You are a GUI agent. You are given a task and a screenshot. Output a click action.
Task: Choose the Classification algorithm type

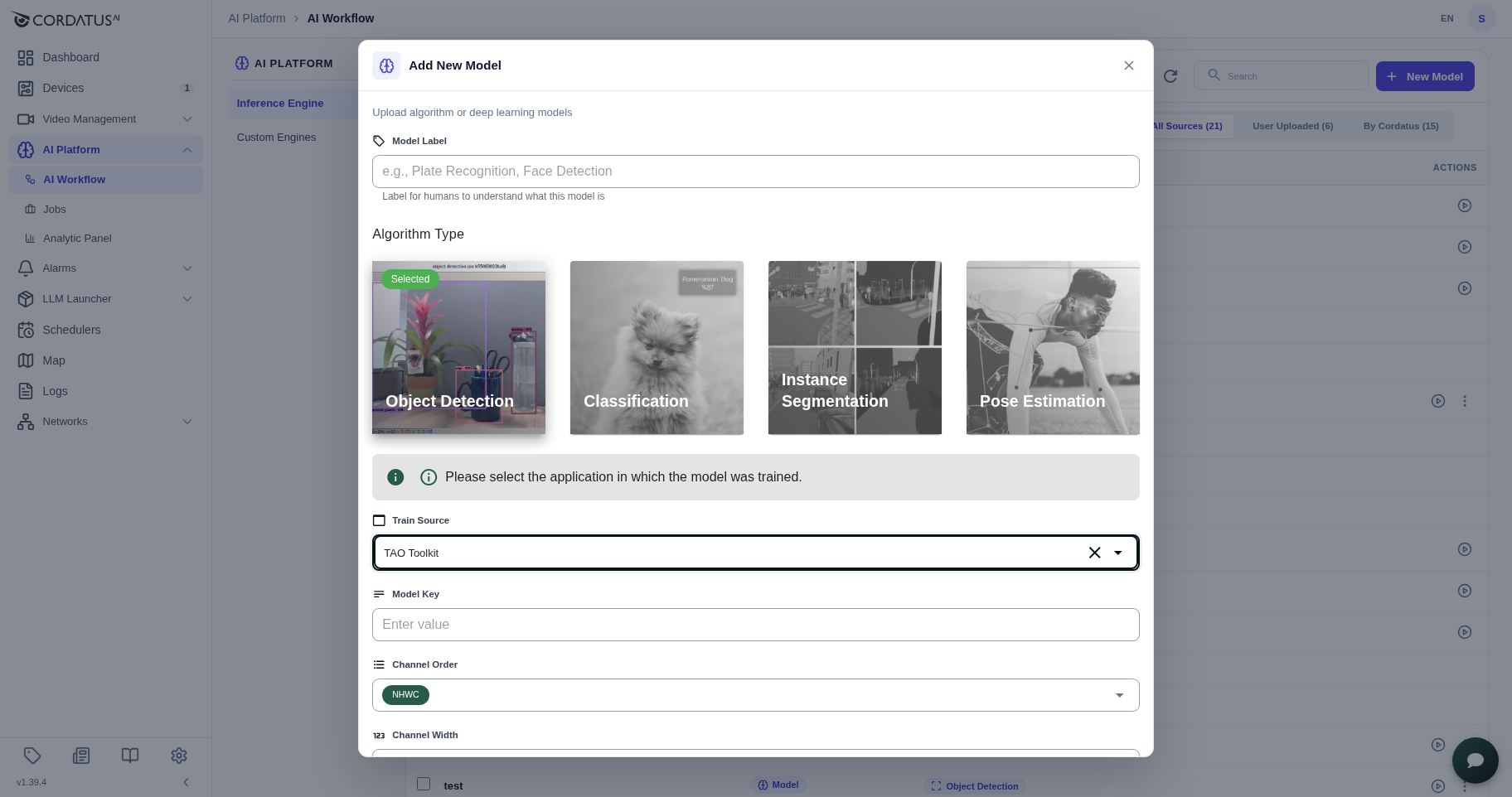click(657, 348)
